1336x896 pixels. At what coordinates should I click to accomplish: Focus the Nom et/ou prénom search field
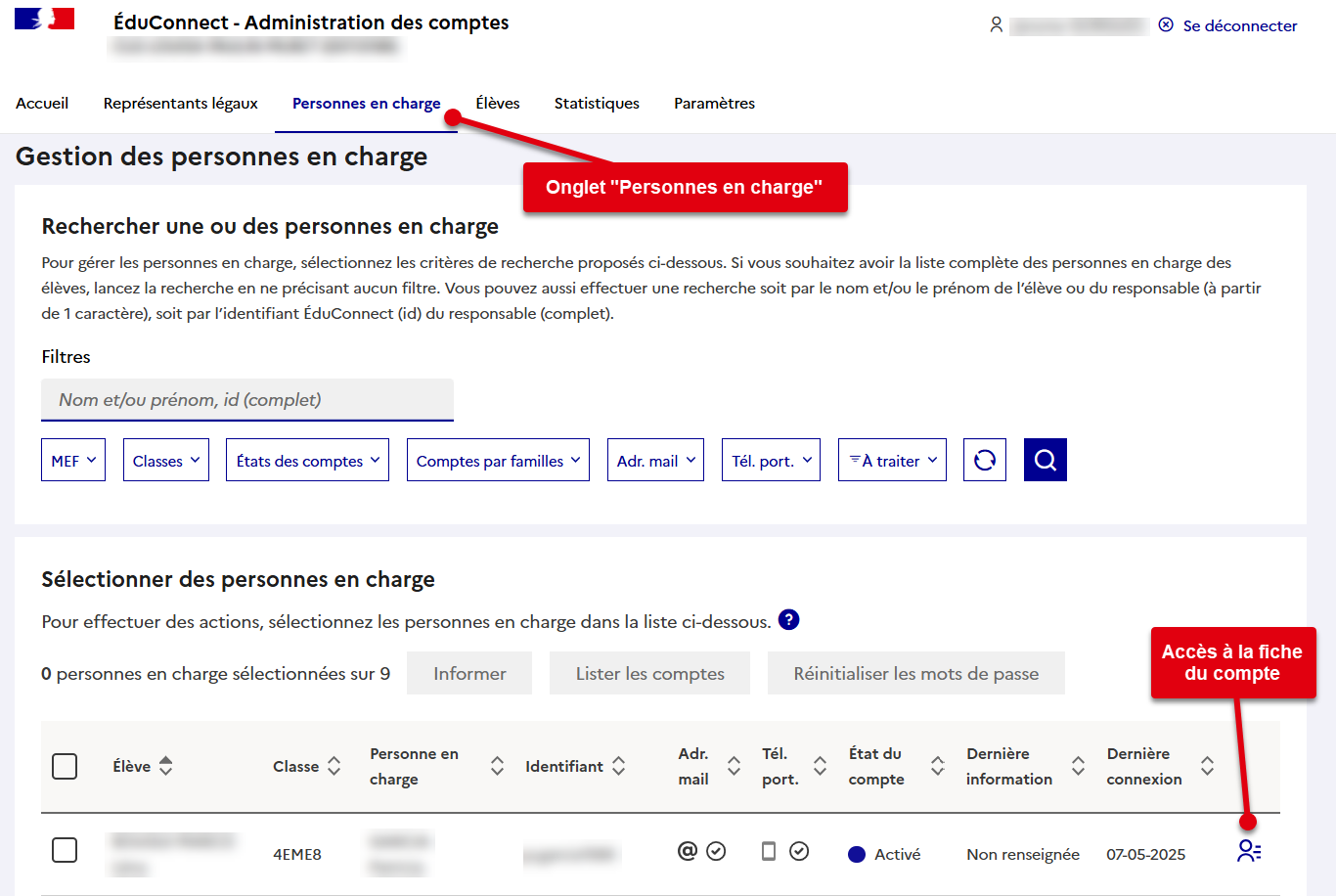[247, 399]
